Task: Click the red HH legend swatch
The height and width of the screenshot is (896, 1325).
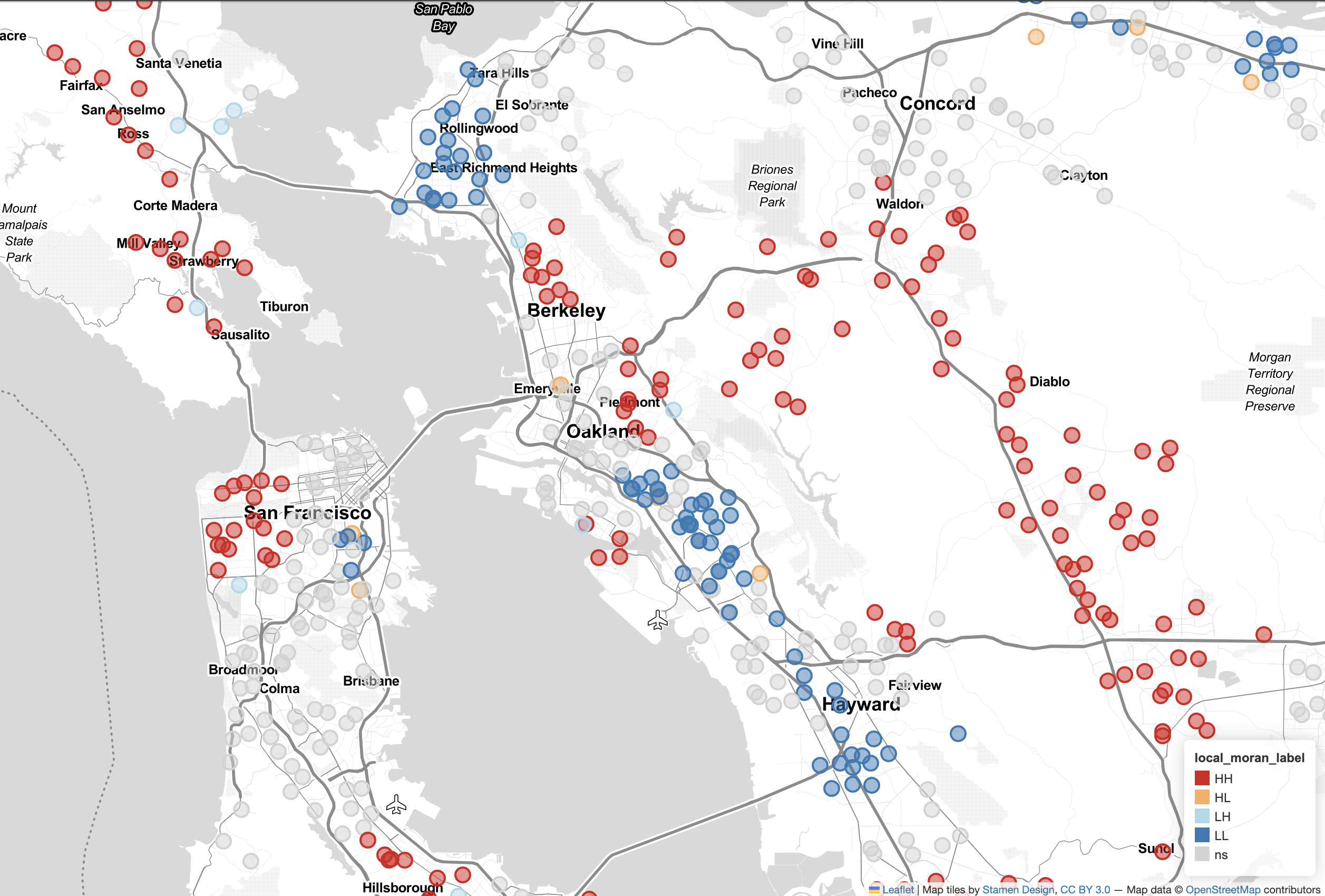Action: coord(1202,778)
